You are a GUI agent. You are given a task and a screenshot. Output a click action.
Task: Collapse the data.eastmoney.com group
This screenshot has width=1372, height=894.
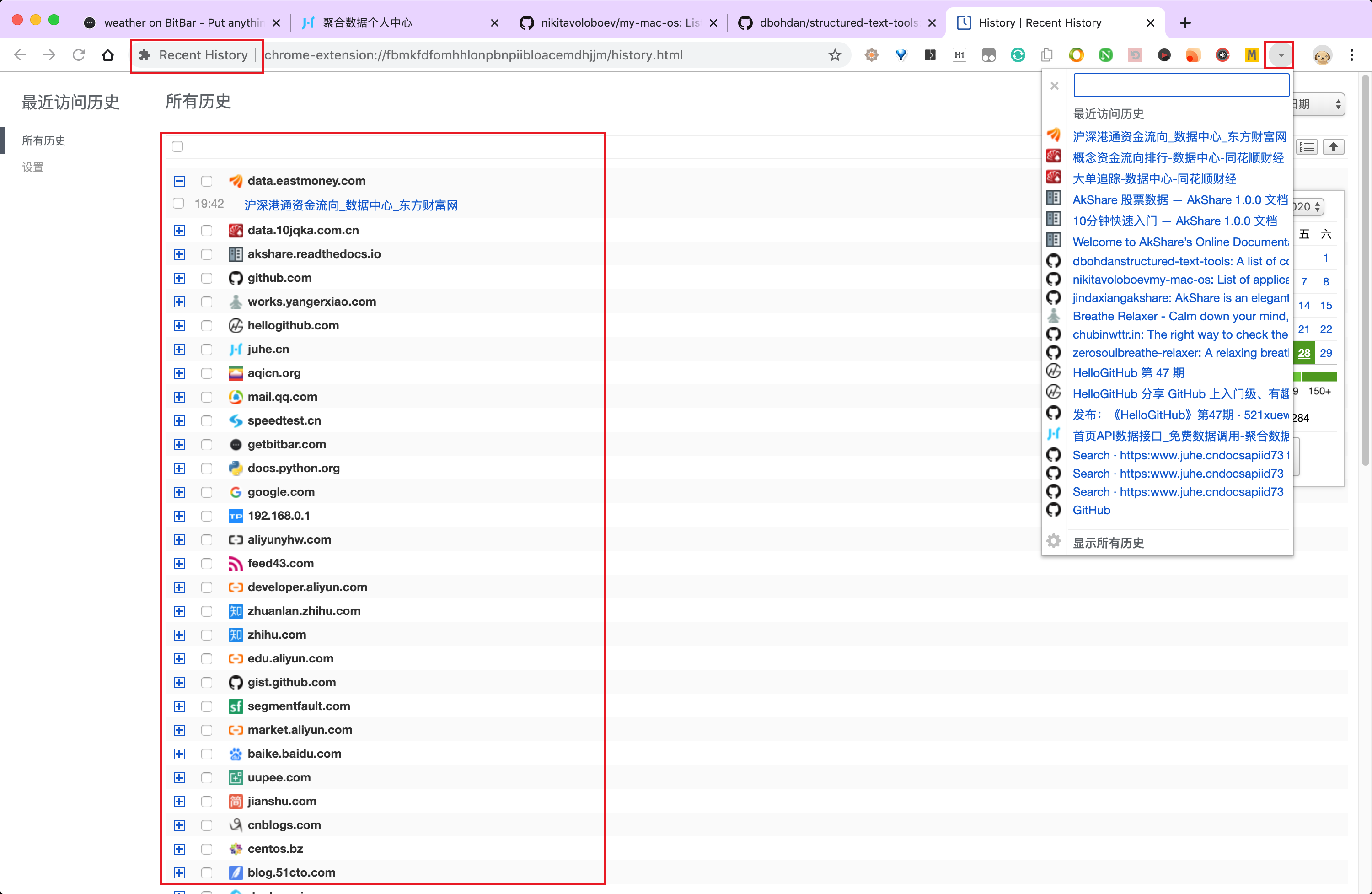pos(179,181)
